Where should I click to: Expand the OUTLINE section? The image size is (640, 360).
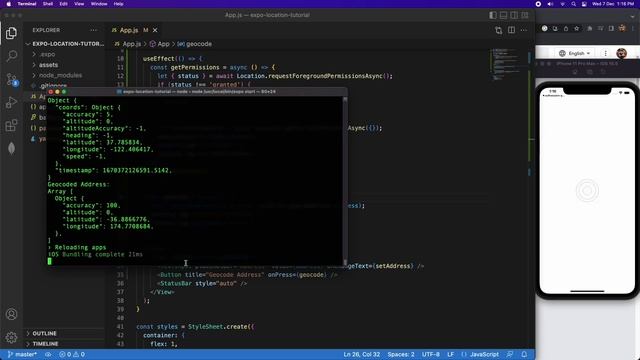click(44, 333)
